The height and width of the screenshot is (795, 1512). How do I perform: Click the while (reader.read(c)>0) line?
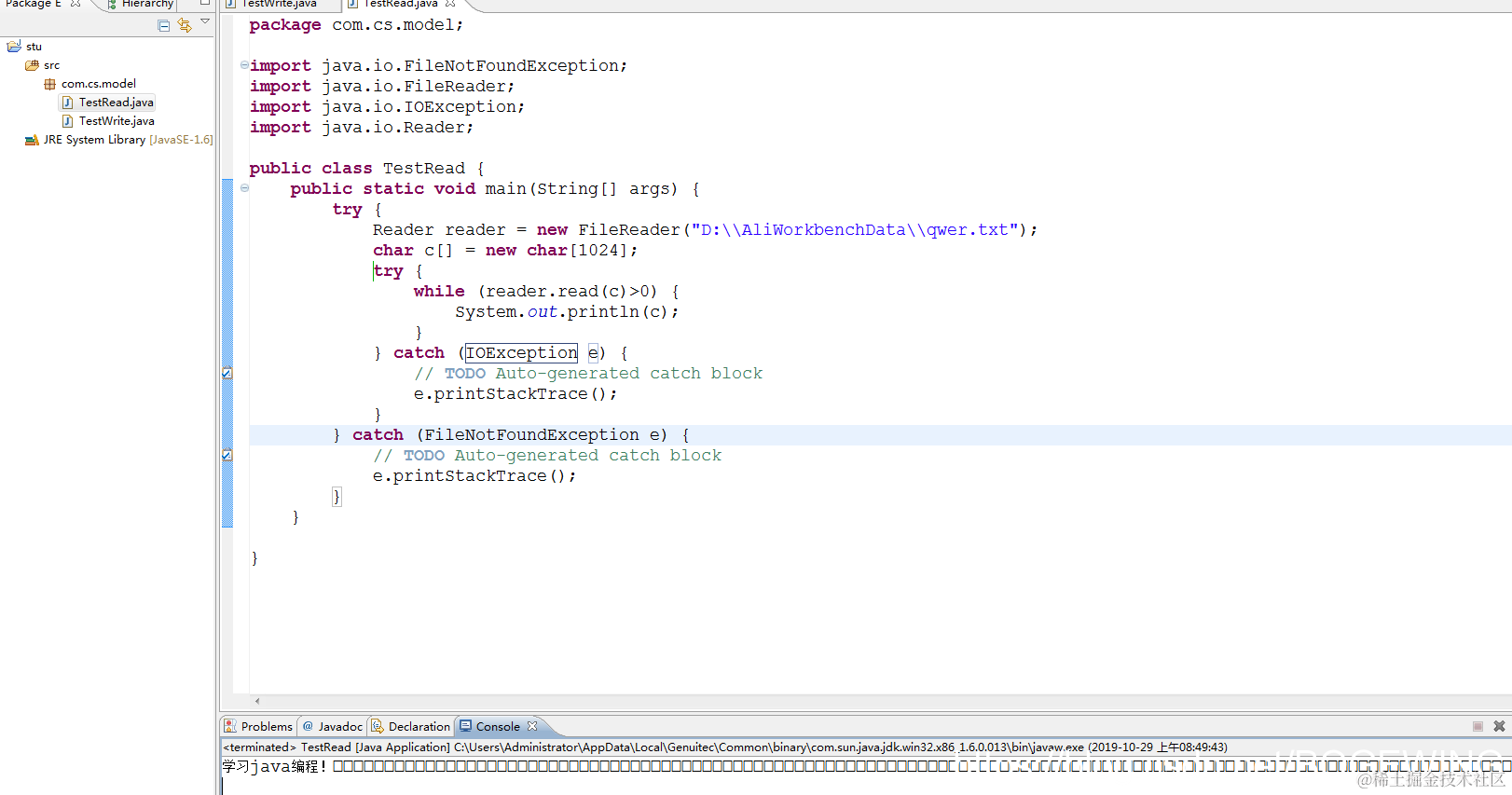[546, 291]
